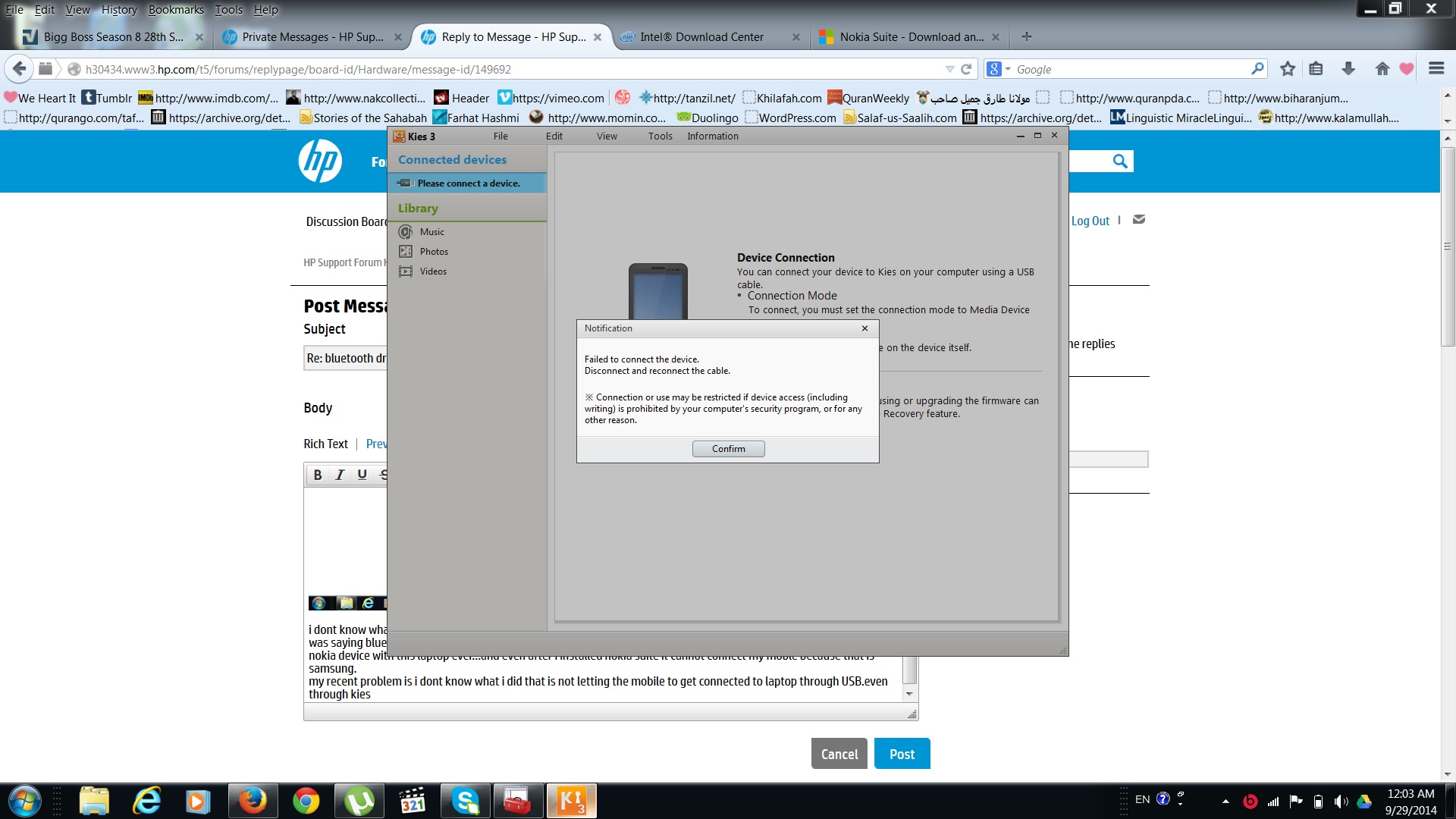1456x819 pixels.
Task: Open the Videos library in Kies
Action: [433, 271]
